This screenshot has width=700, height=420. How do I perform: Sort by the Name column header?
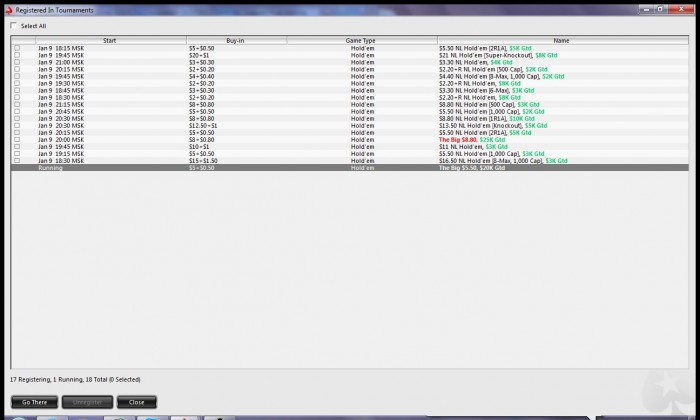(562, 40)
